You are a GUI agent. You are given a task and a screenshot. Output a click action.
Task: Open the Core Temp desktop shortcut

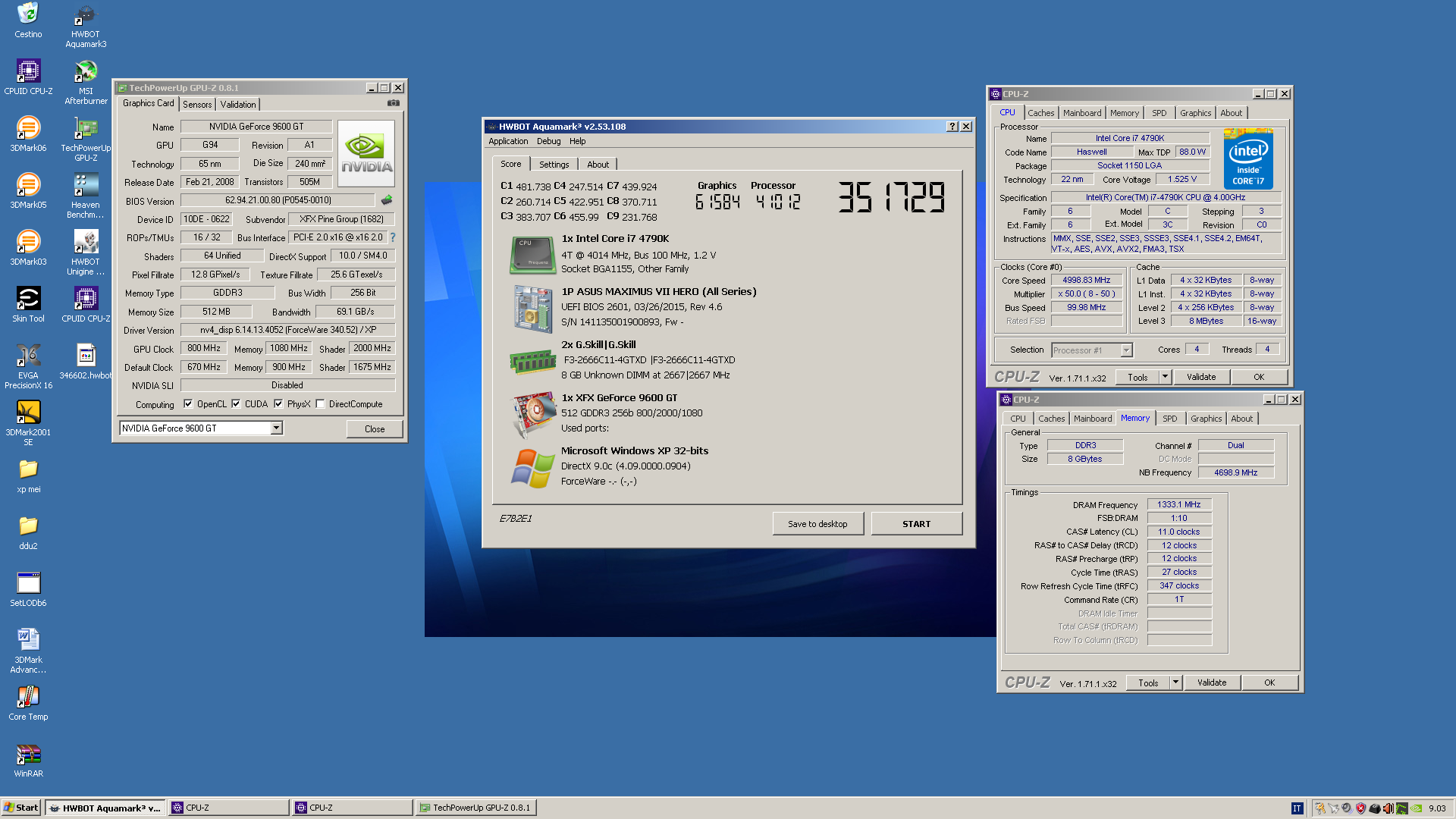pos(28,702)
